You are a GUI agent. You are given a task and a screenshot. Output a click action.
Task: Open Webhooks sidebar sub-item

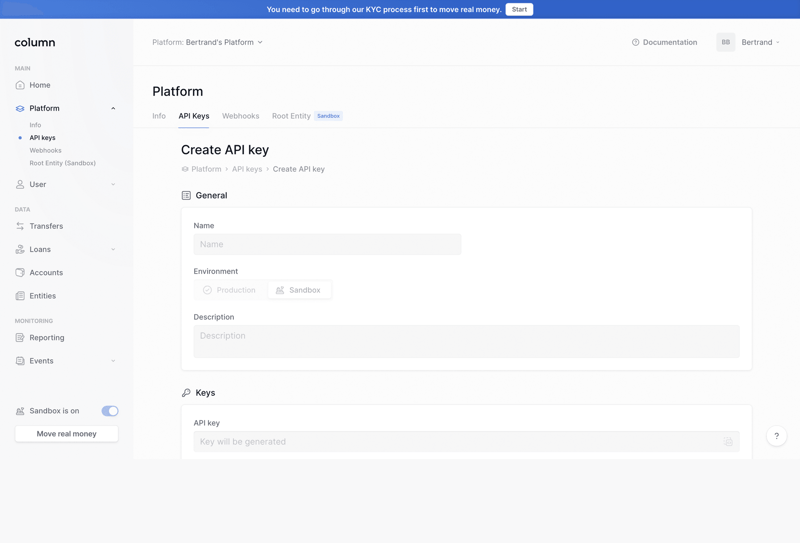tap(45, 151)
